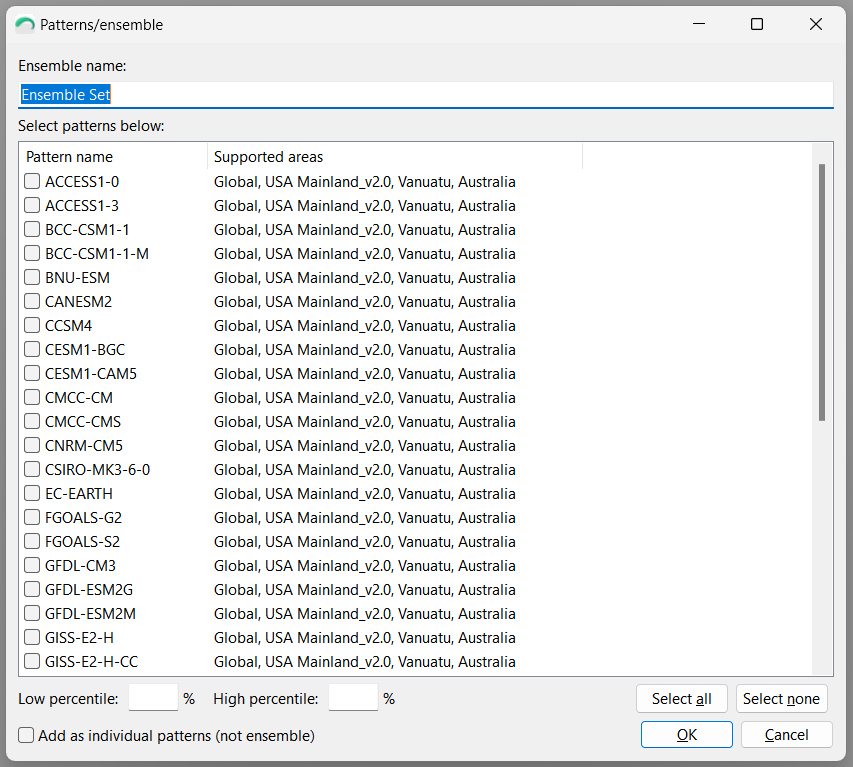Dismiss dialog with Cancel button
The width and height of the screenshot is (853, 767).
(x=787, y=735)
